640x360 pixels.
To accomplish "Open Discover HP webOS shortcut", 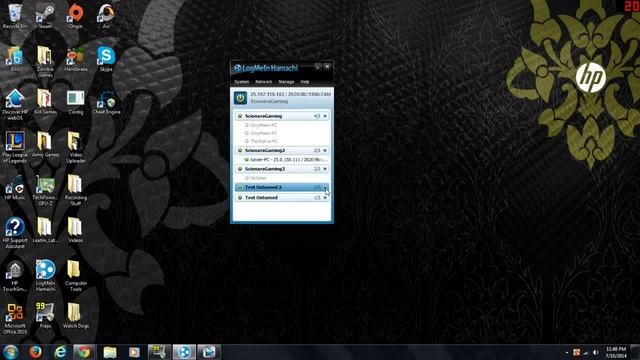I will 15,105.
